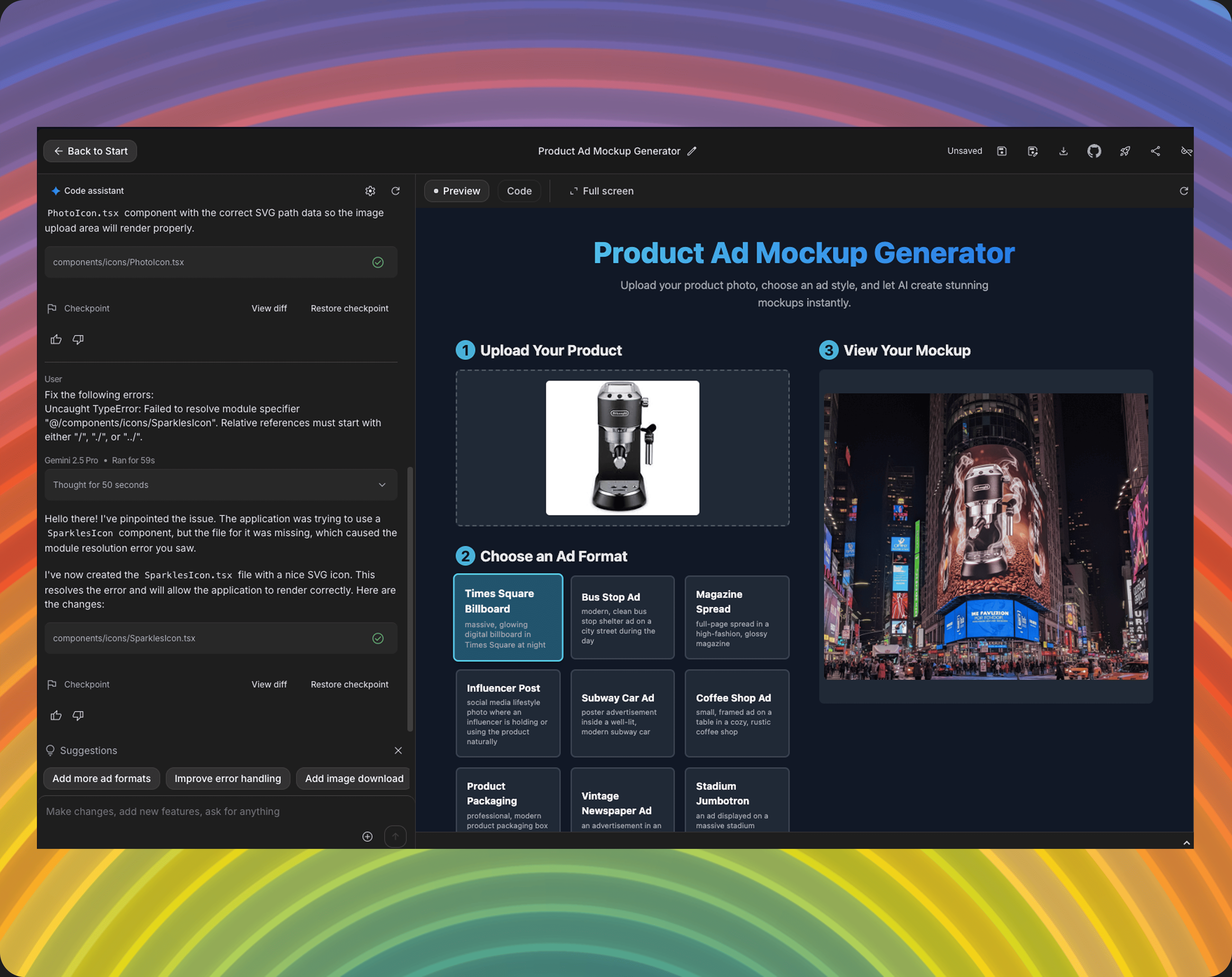Viewport: 1232px width, 977px height.
Task: Click the Back to Start button
Action: [90, 151]
